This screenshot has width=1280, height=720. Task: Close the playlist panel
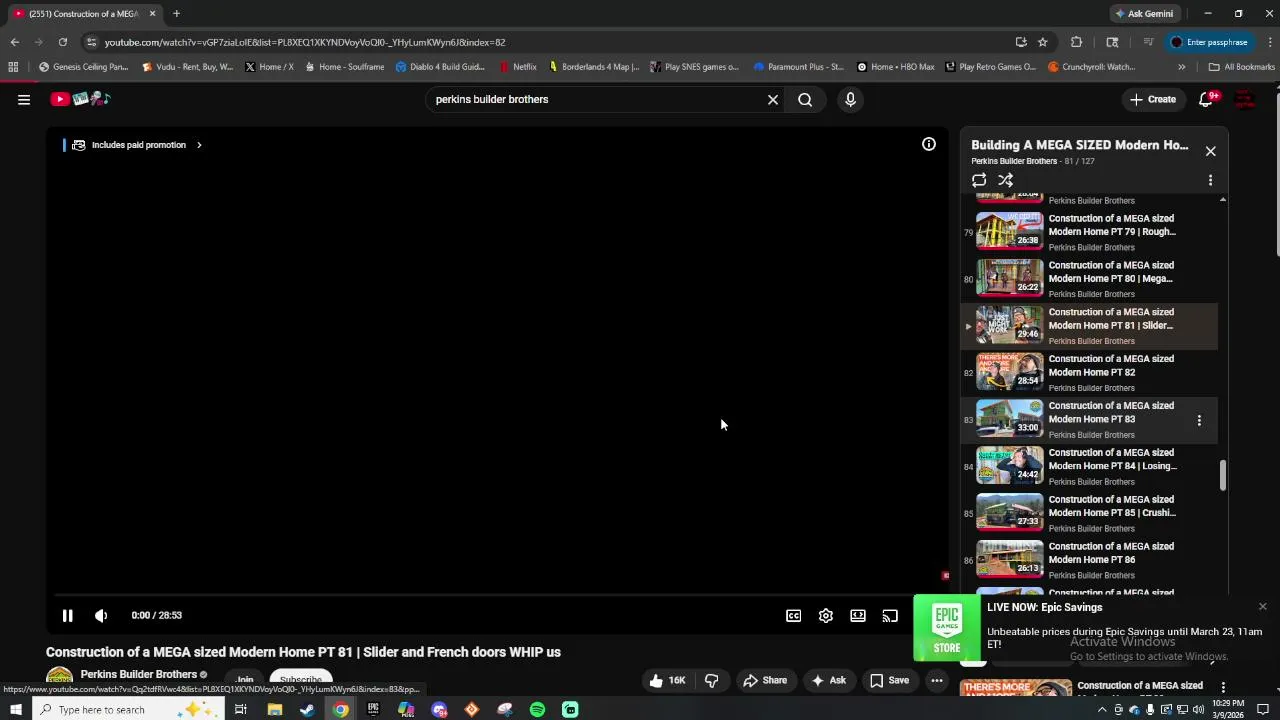(x=1210, y=151)
